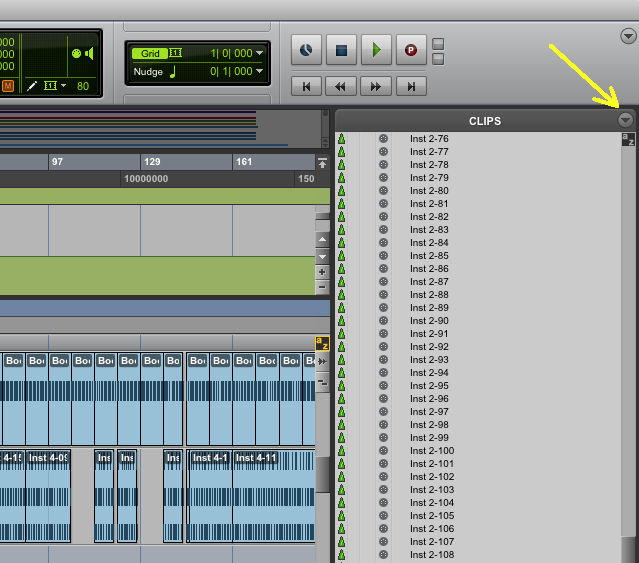Viewport: 639px width, 563px height.
Task: Go to end using the transport button
Action: (411, 86)
